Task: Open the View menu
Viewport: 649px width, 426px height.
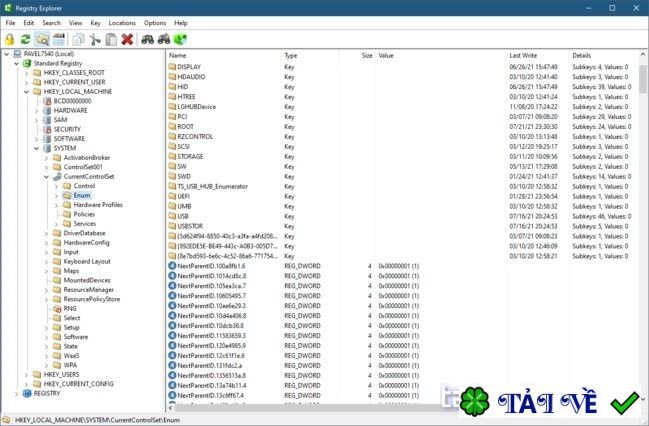Action: point(75,23)
